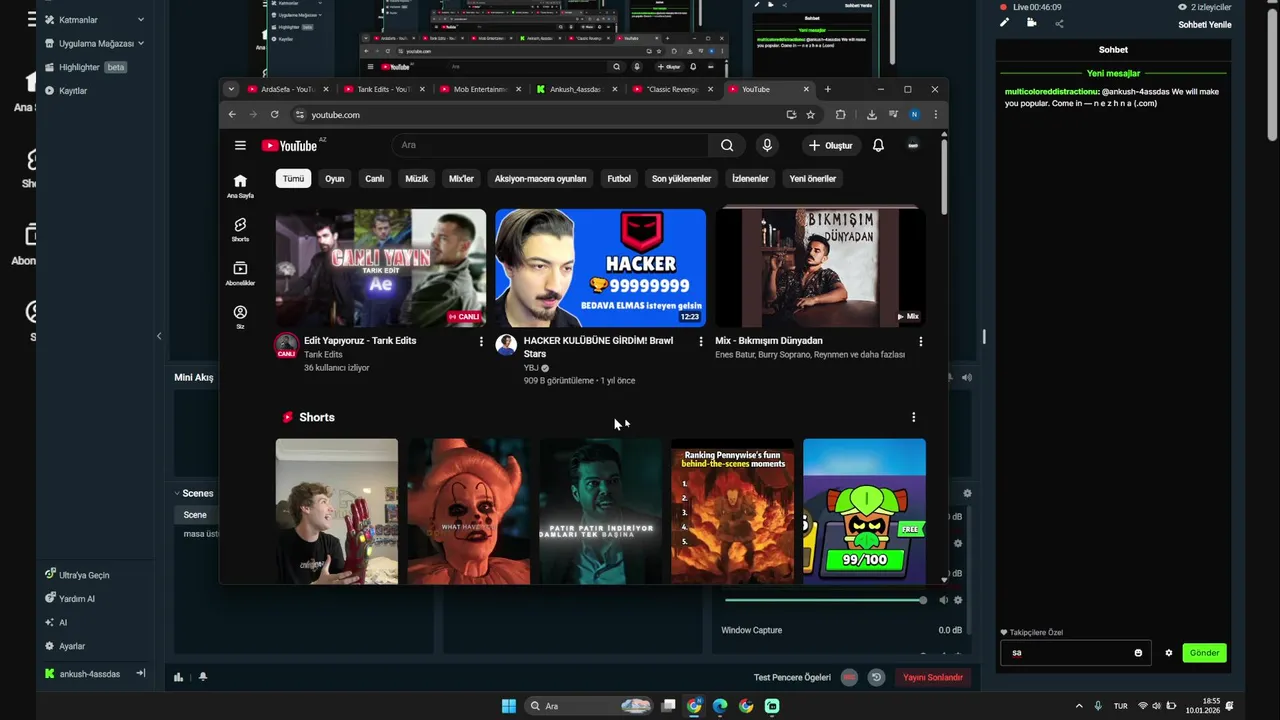Click site info icon beside youtube.com
This screenshot has height=720, width=1280.
(x=299, y=115)
